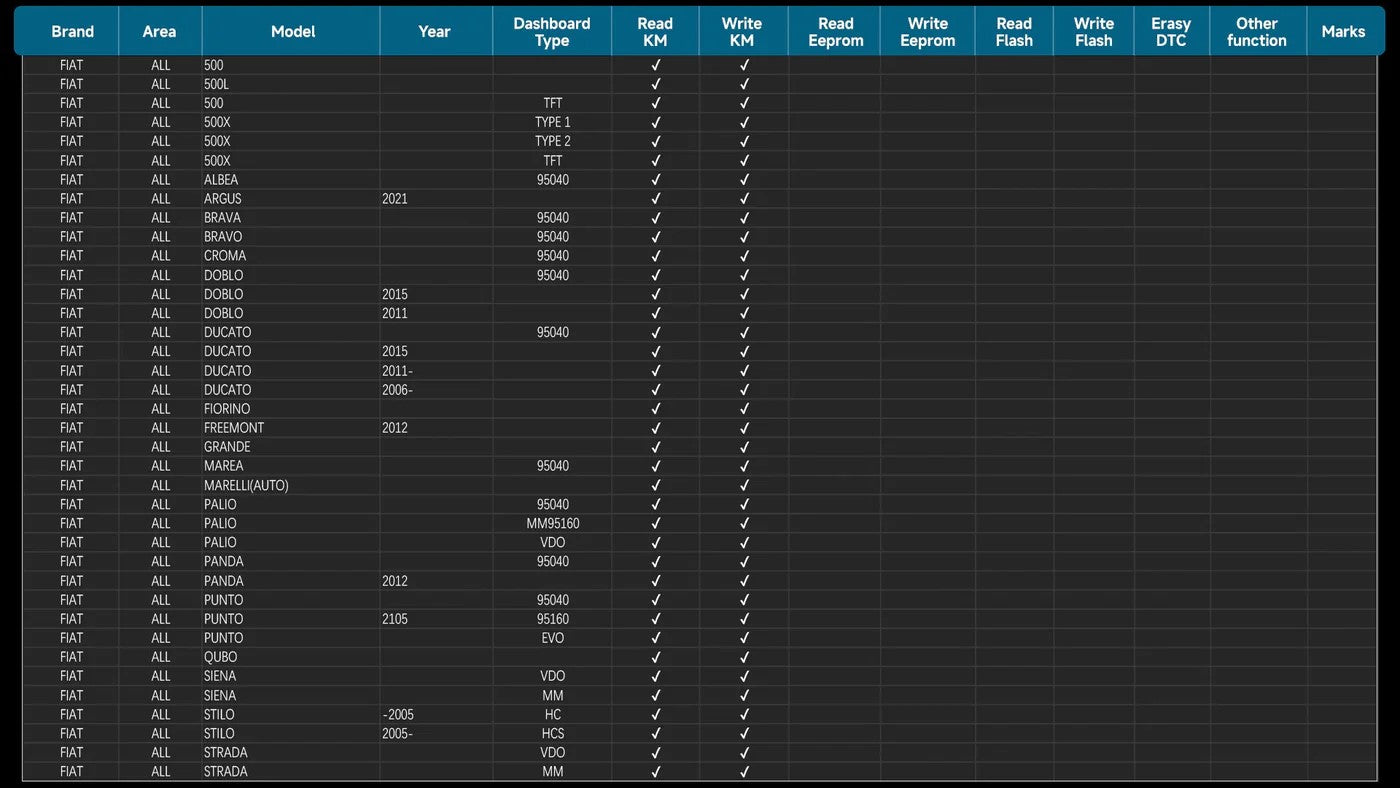
Task: Select the MM95160 dashboard type cell
Action: coord(553,523)
